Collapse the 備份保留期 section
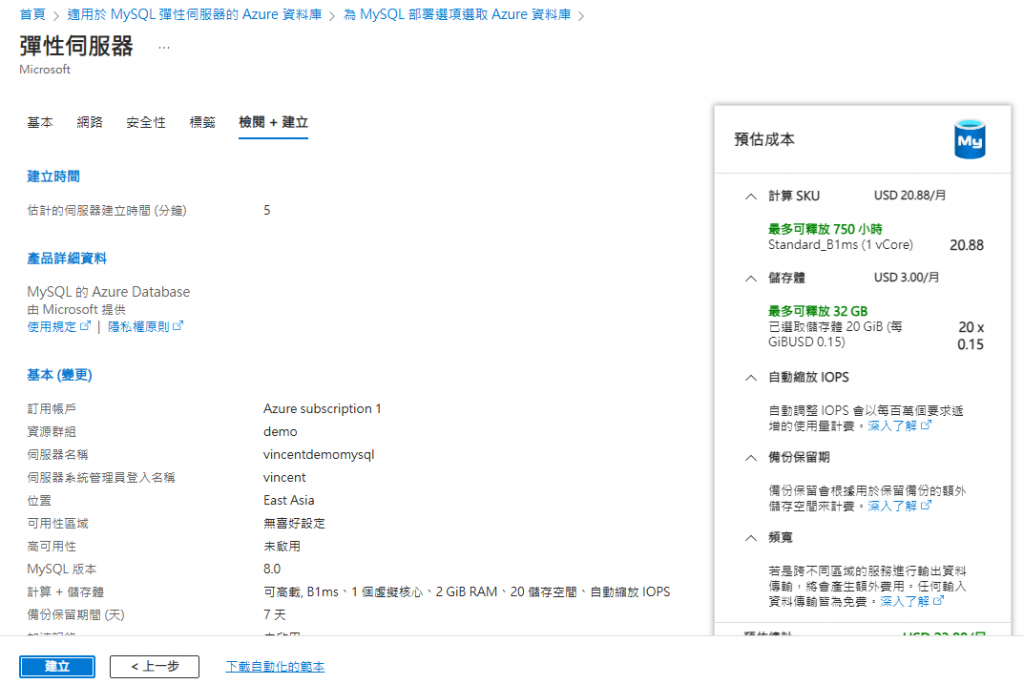Screen dimensions: 1024x684 (x=751, y=458)
